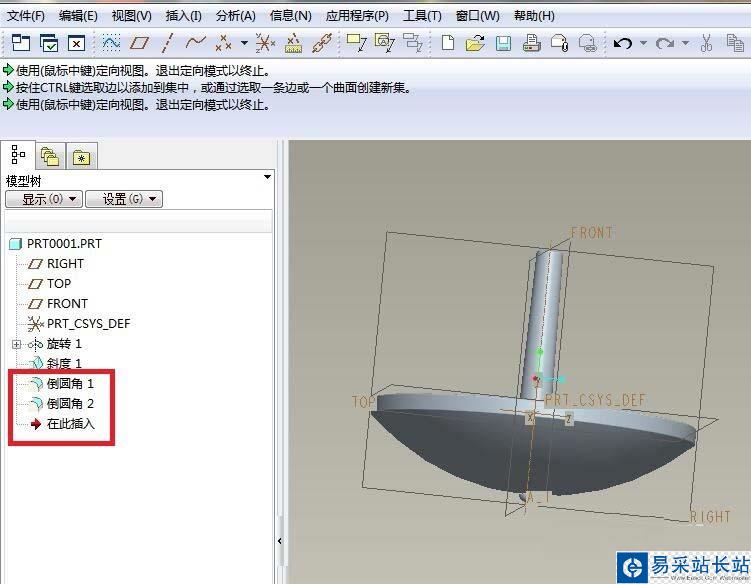Click the send mail with attachment icon
Screen dimensions: 751x584
[559, 43]
